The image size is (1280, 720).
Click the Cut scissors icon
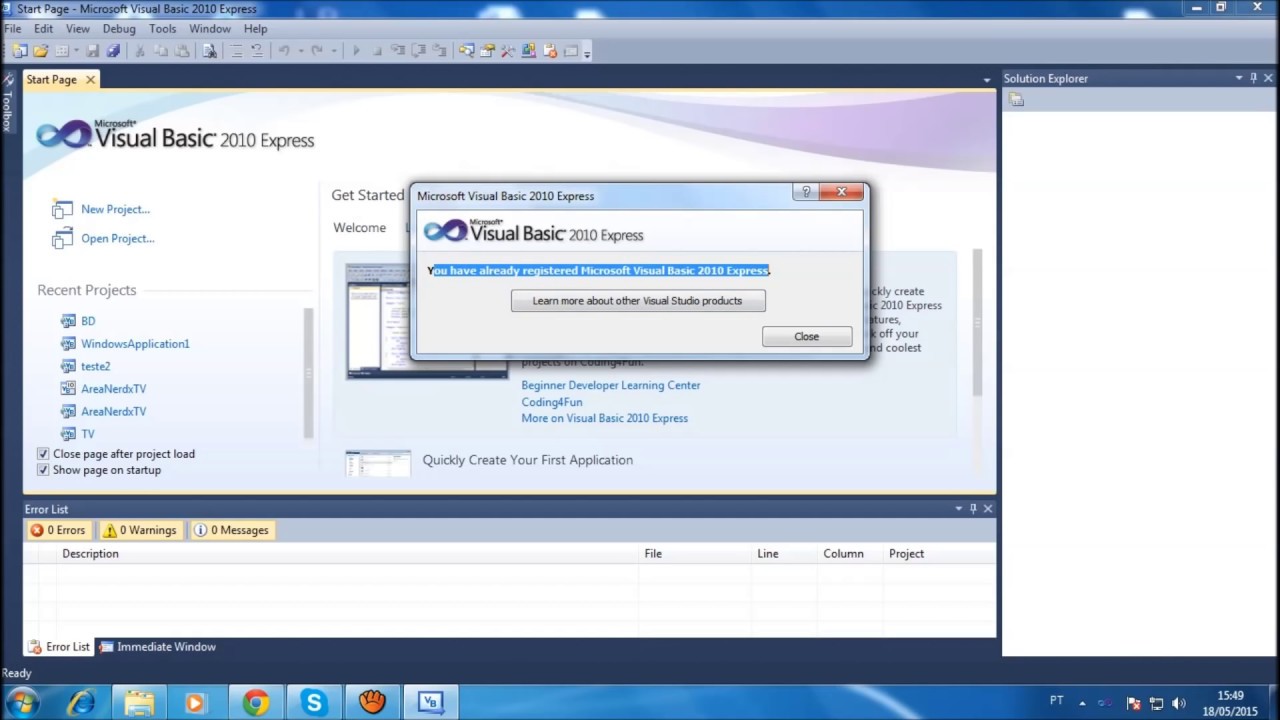click(x=139, y=51)
